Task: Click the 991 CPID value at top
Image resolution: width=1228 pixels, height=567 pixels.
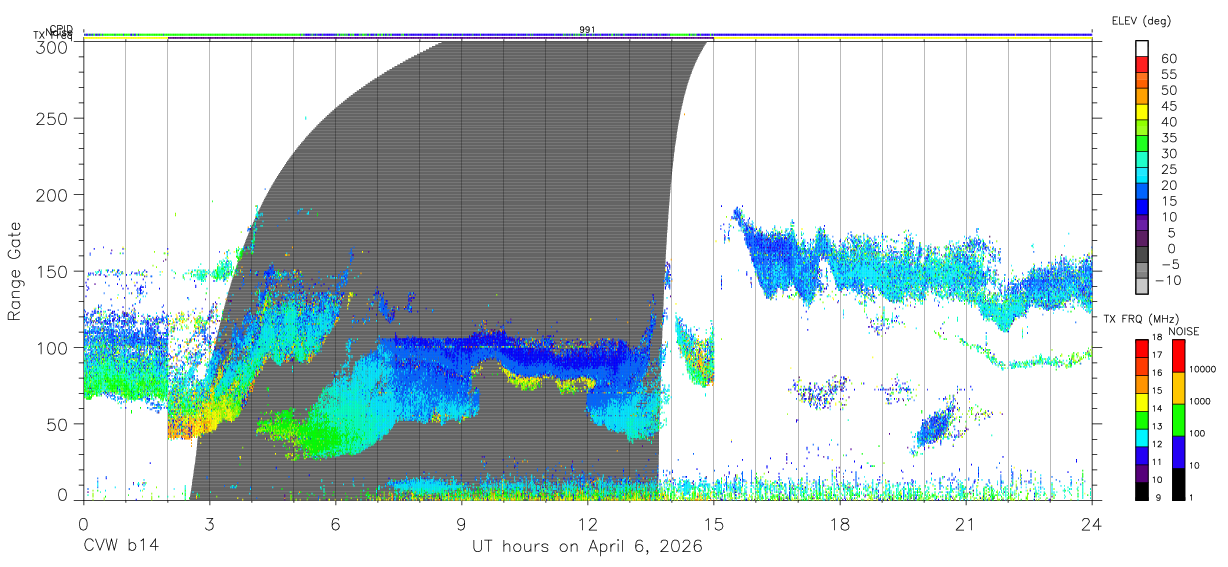Action: pos(587,30)
